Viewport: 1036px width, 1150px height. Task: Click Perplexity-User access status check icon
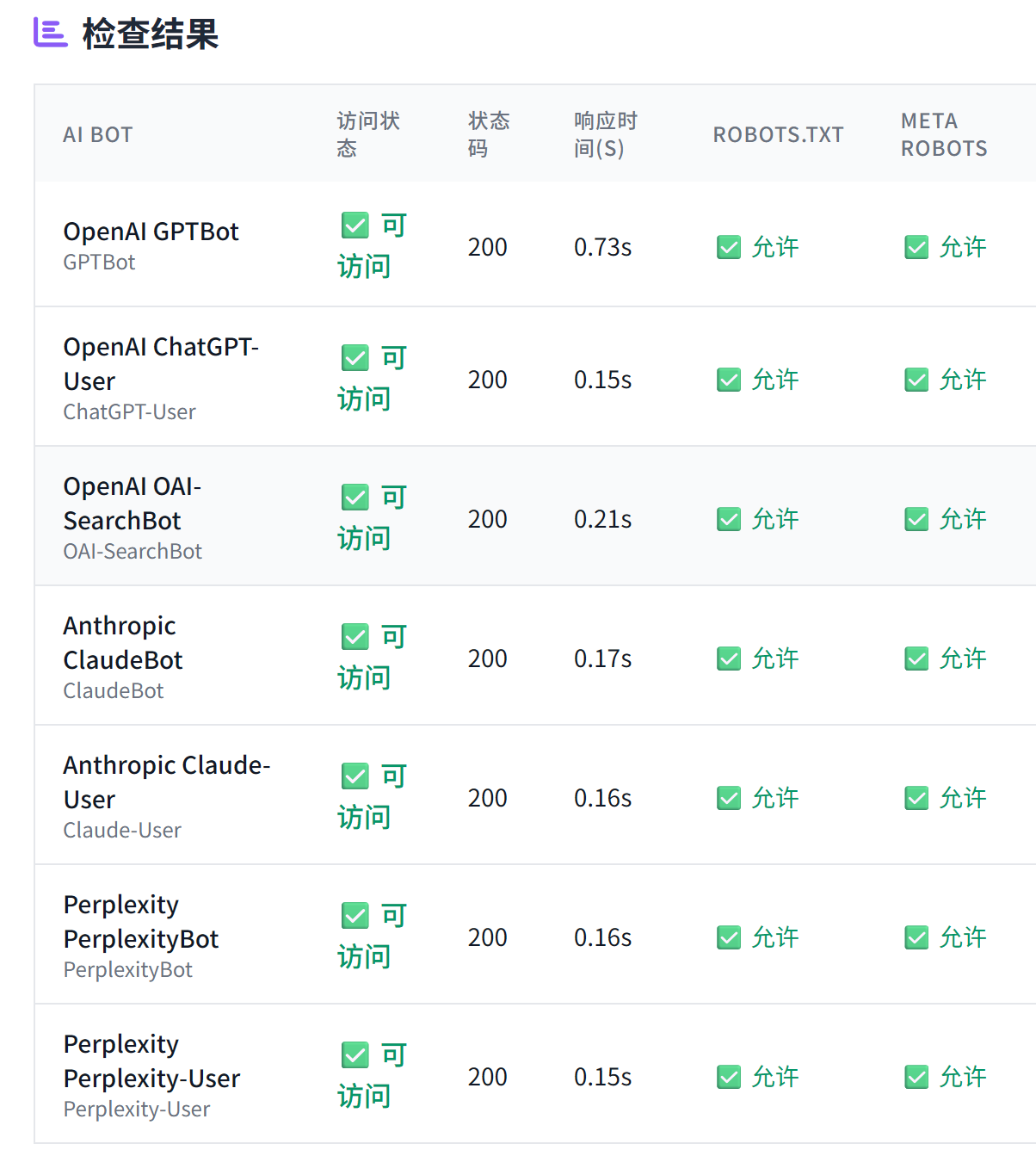tap(355, 1055)
